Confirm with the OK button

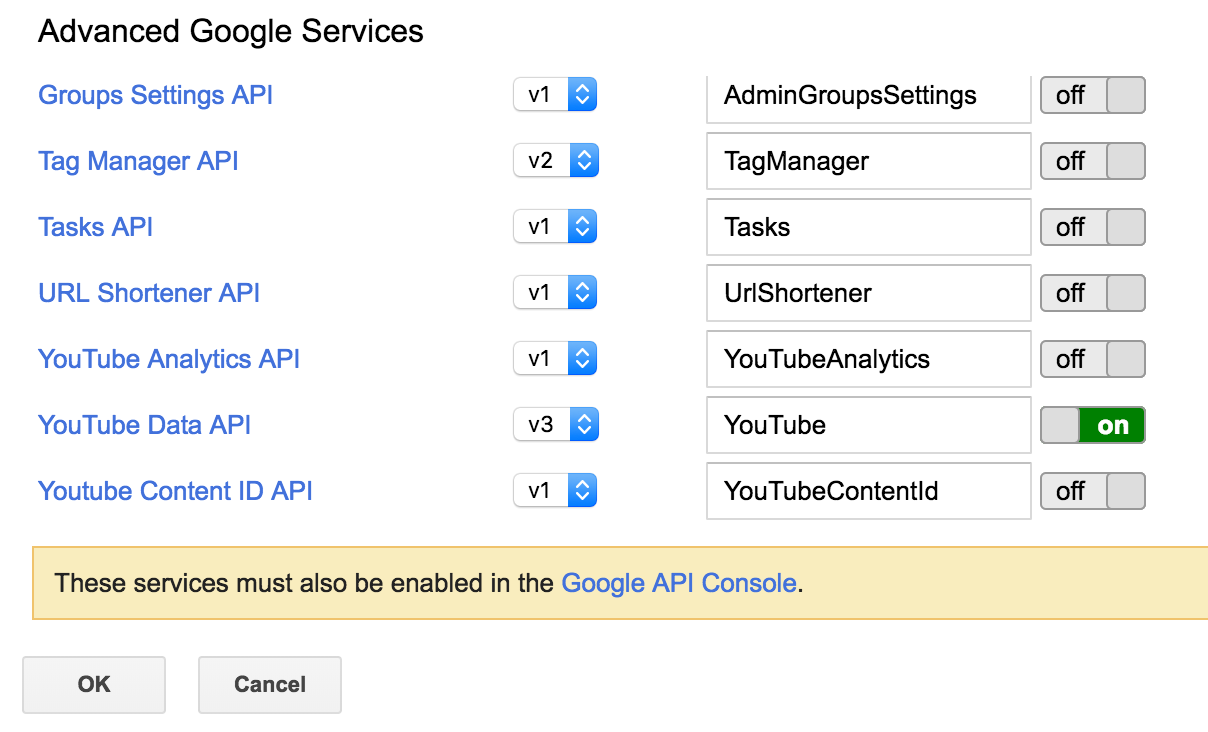(94, 685)
